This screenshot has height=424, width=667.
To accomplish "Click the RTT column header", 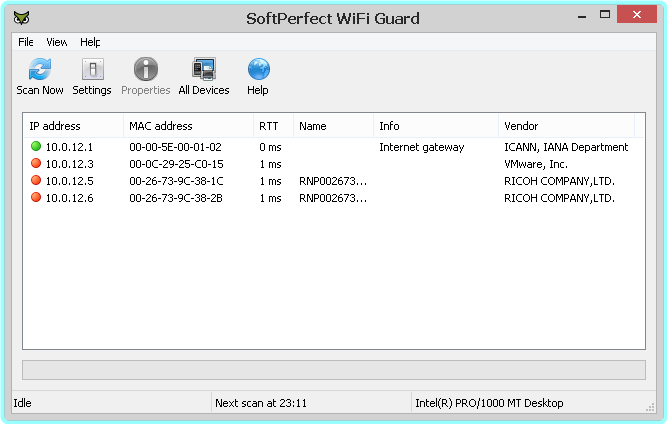I will pyautogui.click(x=272, y=126).
